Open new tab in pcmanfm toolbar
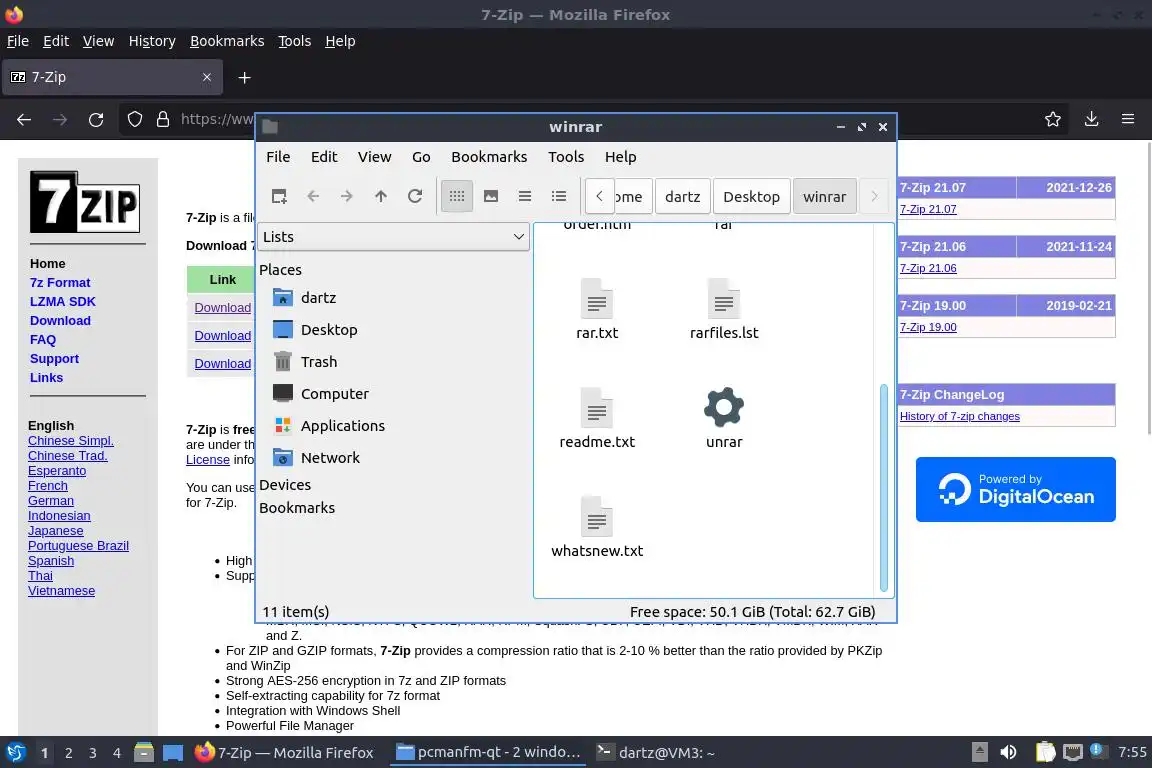 [x=279, y=196]
